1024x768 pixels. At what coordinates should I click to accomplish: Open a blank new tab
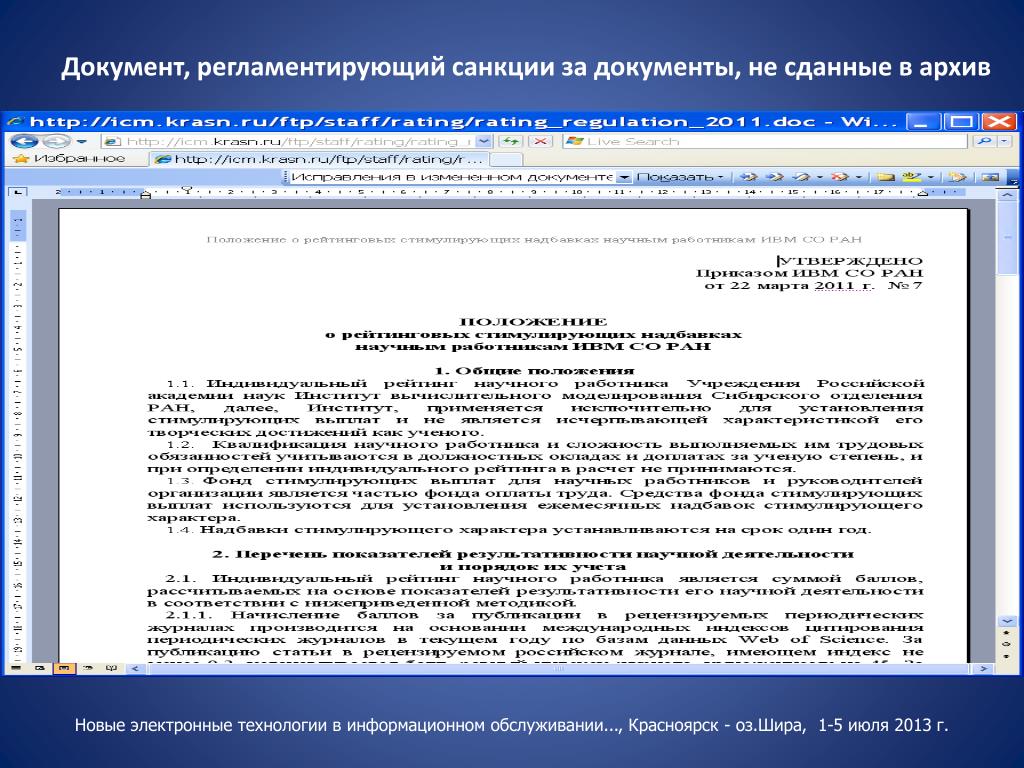506,159
